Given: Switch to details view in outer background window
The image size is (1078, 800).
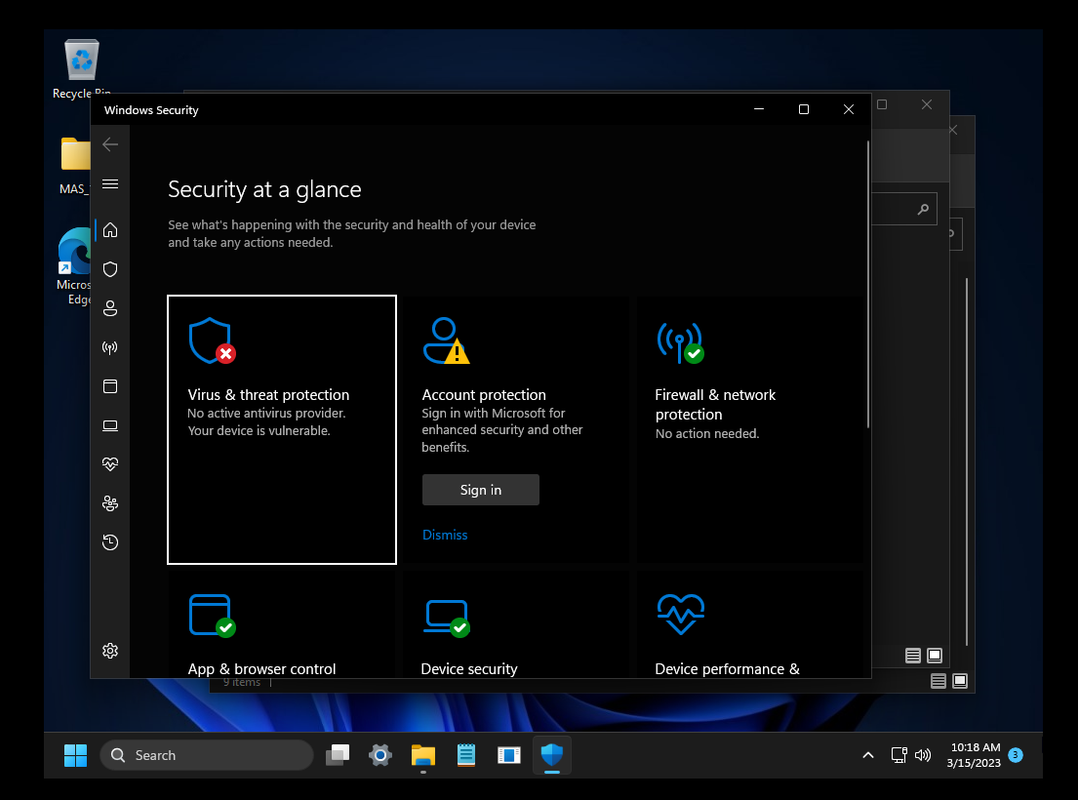Looking at the screenshot, I should tap(938, 681).
